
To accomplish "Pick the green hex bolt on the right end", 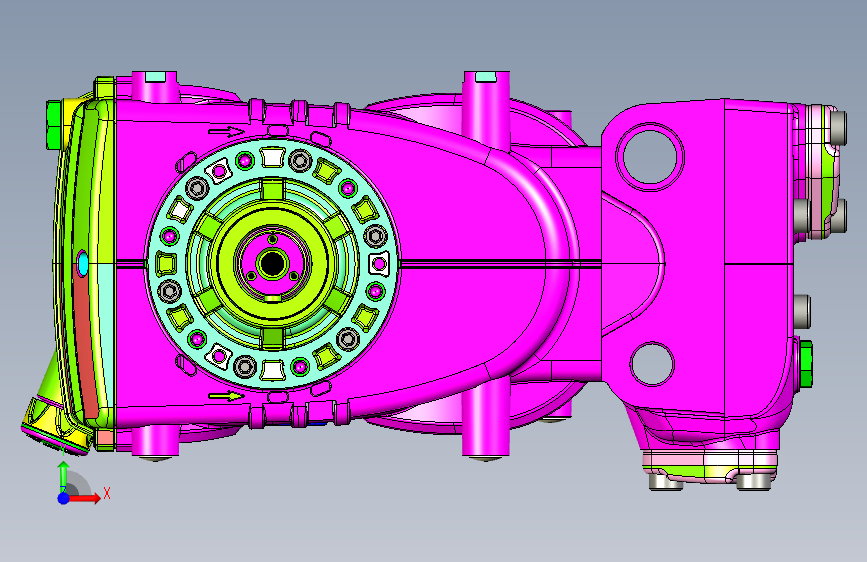I will click(x=805, y=365).
